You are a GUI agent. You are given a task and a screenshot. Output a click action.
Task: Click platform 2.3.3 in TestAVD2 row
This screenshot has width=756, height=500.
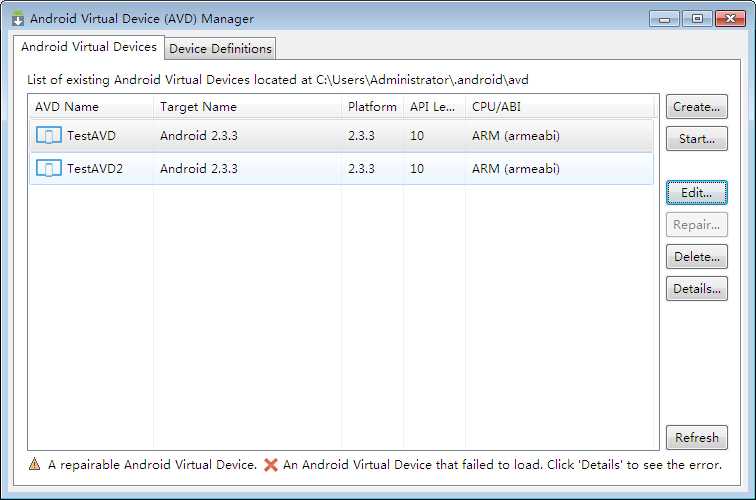click(x=361, y=169)
